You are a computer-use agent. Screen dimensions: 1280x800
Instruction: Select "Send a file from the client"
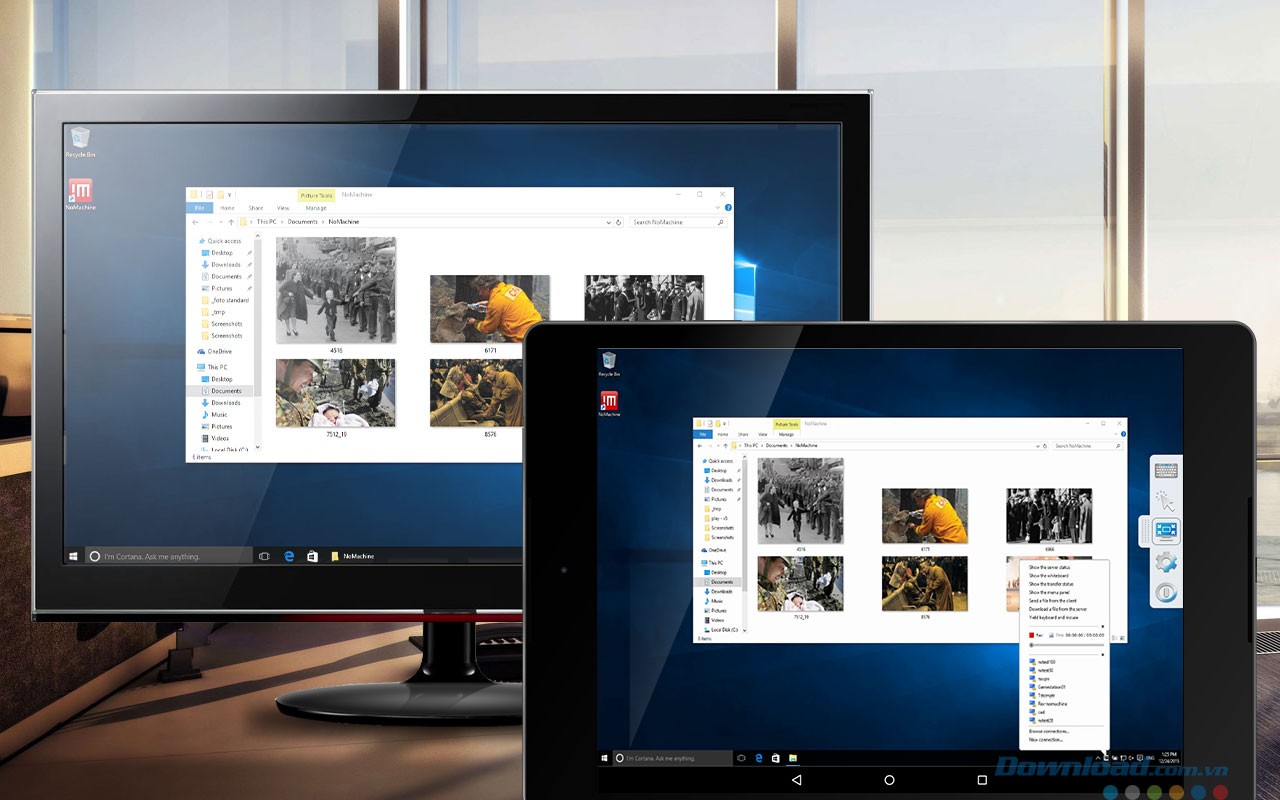[1054, 601]
